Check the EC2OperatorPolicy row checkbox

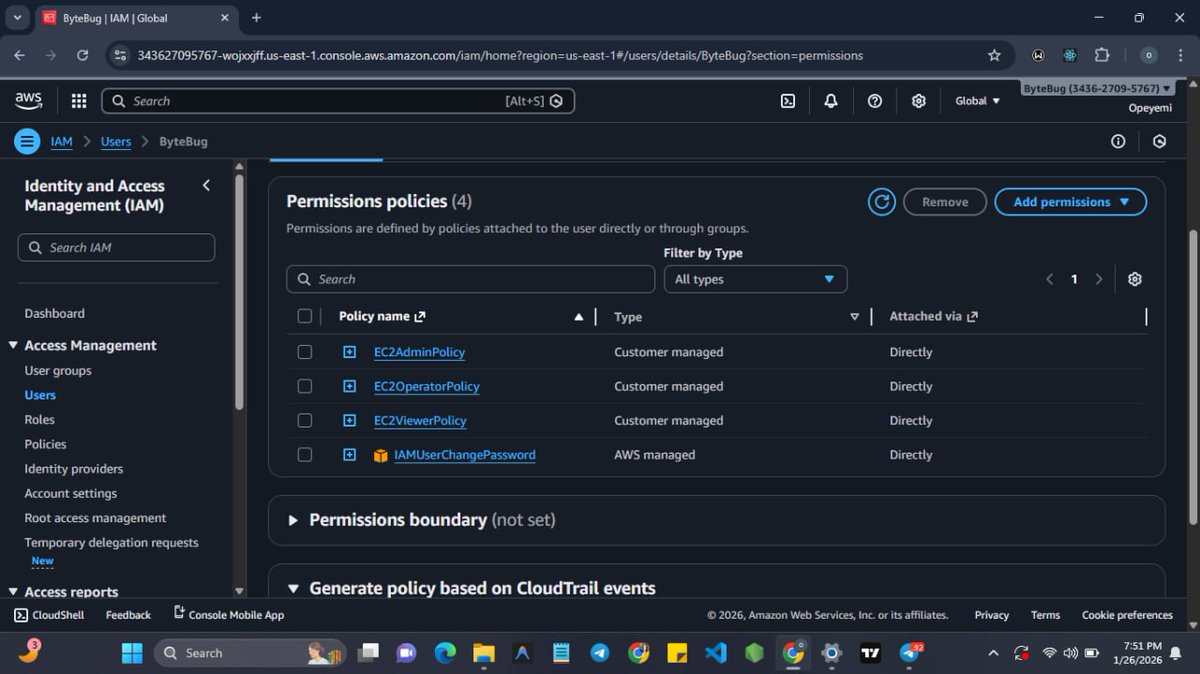coord(305,386)
